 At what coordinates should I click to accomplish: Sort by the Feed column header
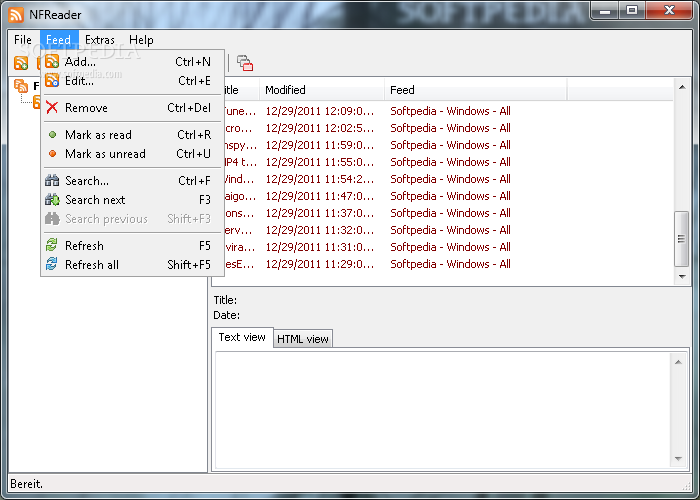click(x=475, y=90)
